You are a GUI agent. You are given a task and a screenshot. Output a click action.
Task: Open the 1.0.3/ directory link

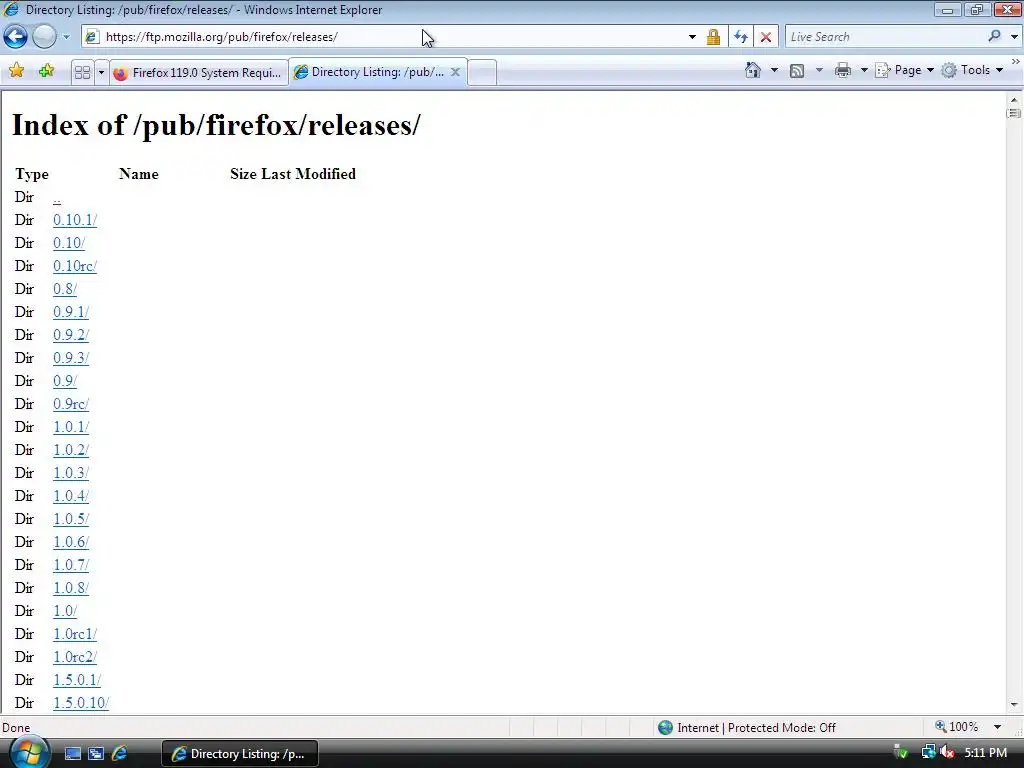(71, 473)
